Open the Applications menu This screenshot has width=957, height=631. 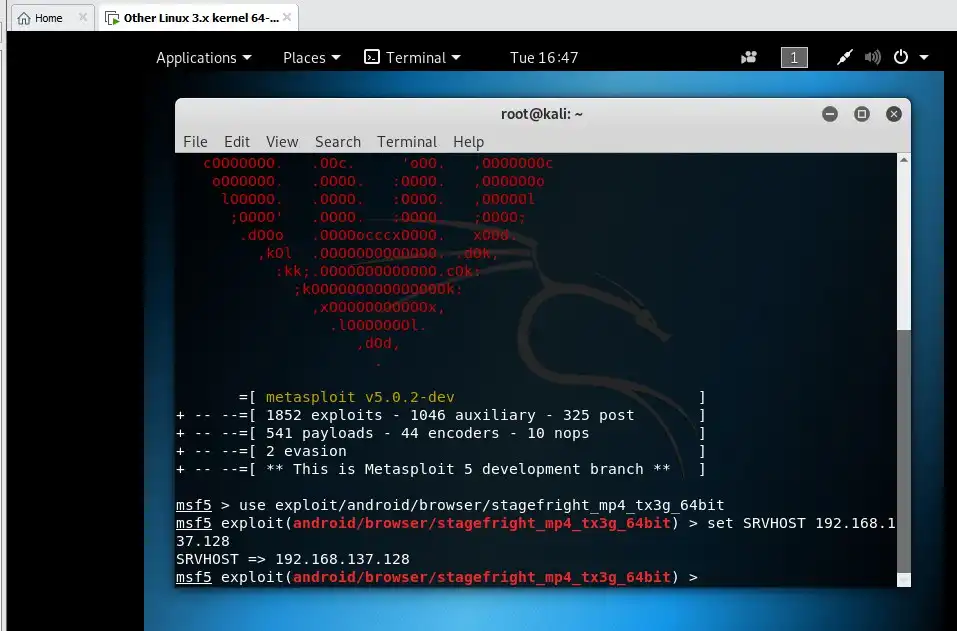[204, 57]
